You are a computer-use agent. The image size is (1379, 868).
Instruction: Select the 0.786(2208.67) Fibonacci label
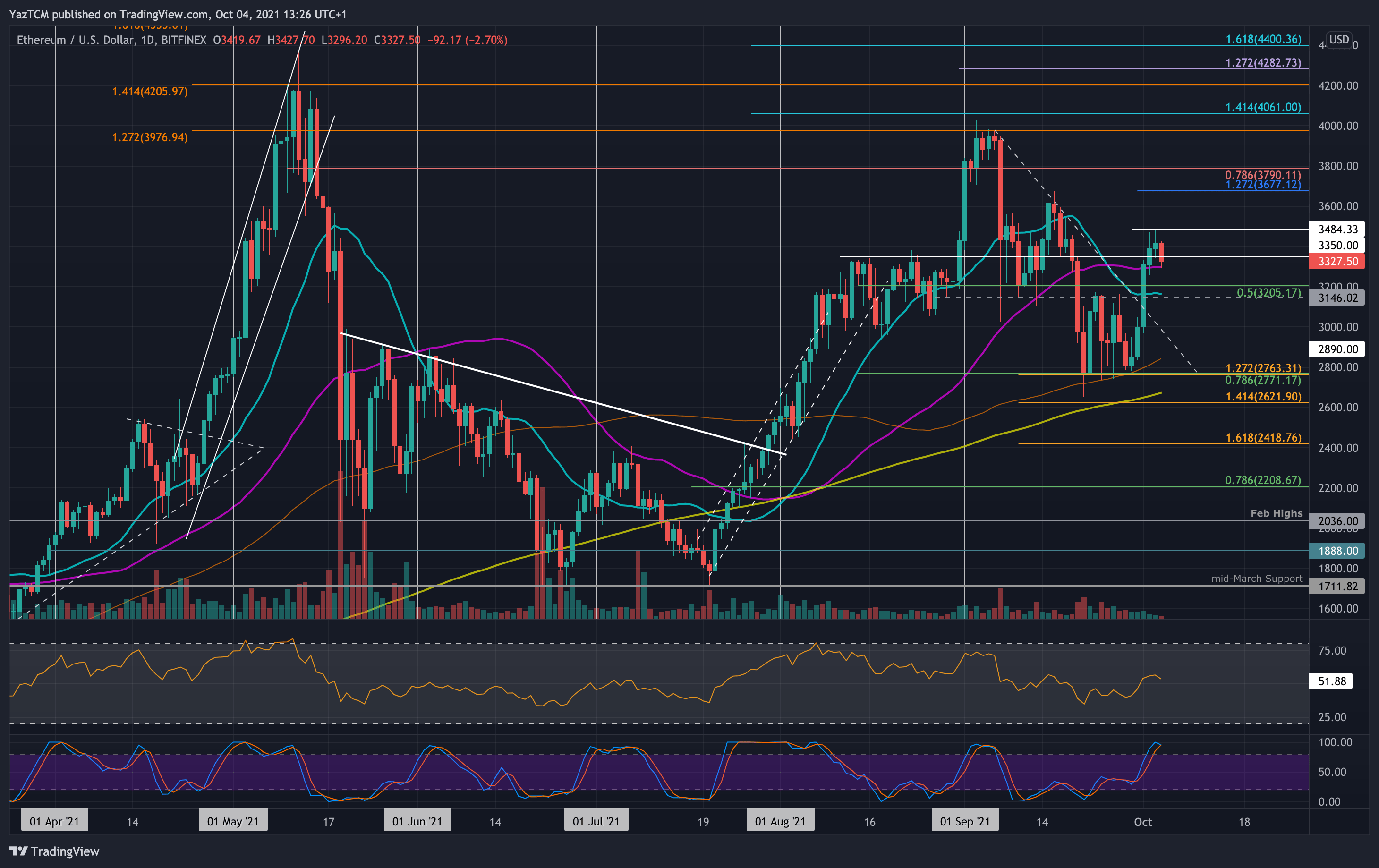point(1263,480)
